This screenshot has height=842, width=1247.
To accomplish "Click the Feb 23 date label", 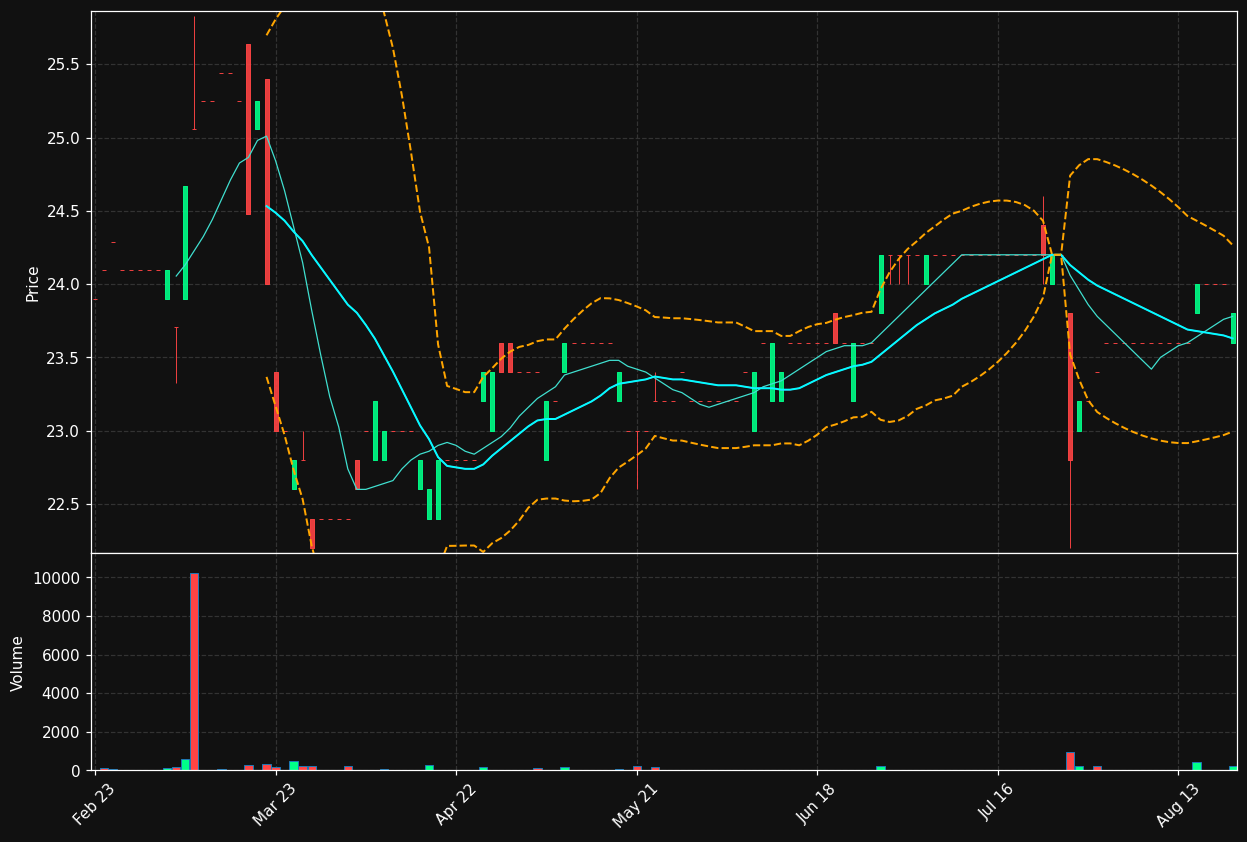I will [93, 804].
